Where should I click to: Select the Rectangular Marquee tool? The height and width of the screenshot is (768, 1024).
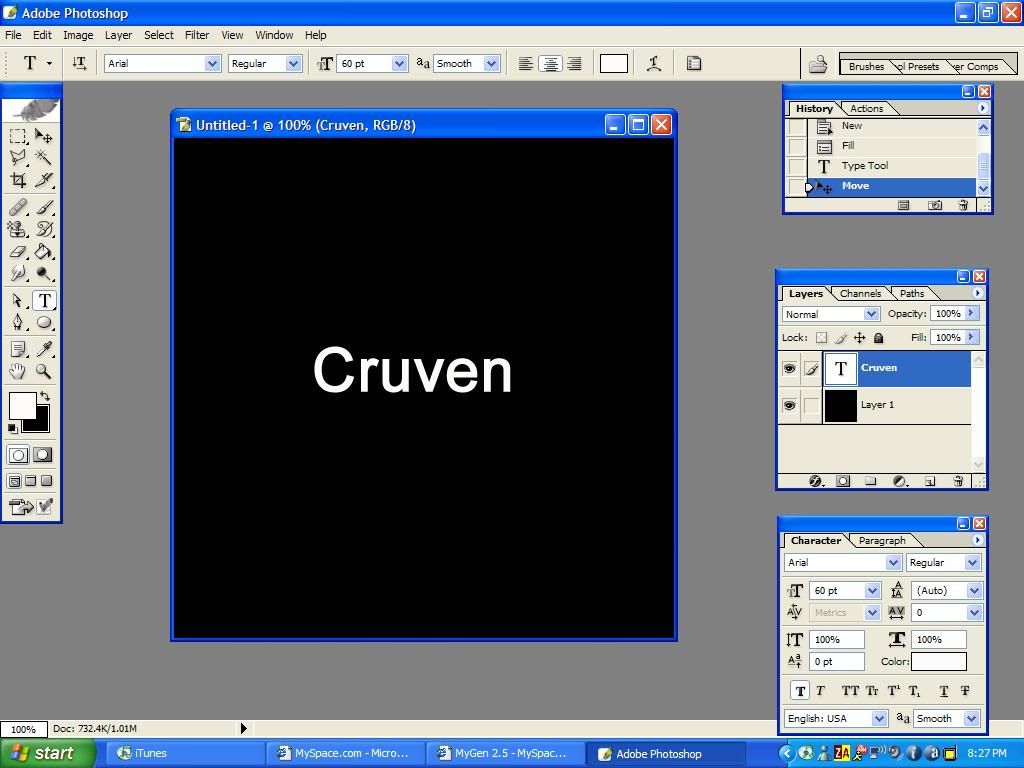tap(18, 136)
